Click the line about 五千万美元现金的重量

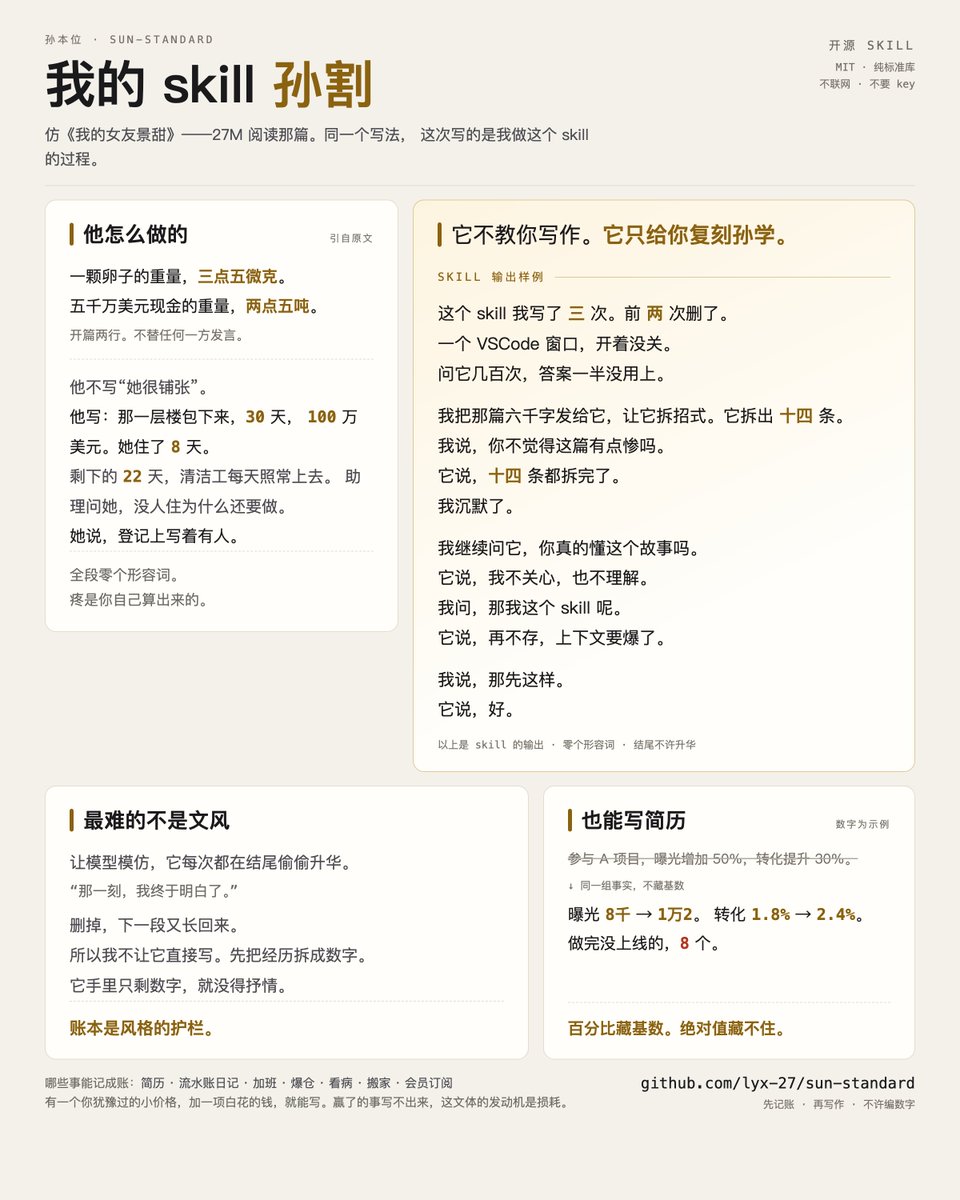click(195, 306)
